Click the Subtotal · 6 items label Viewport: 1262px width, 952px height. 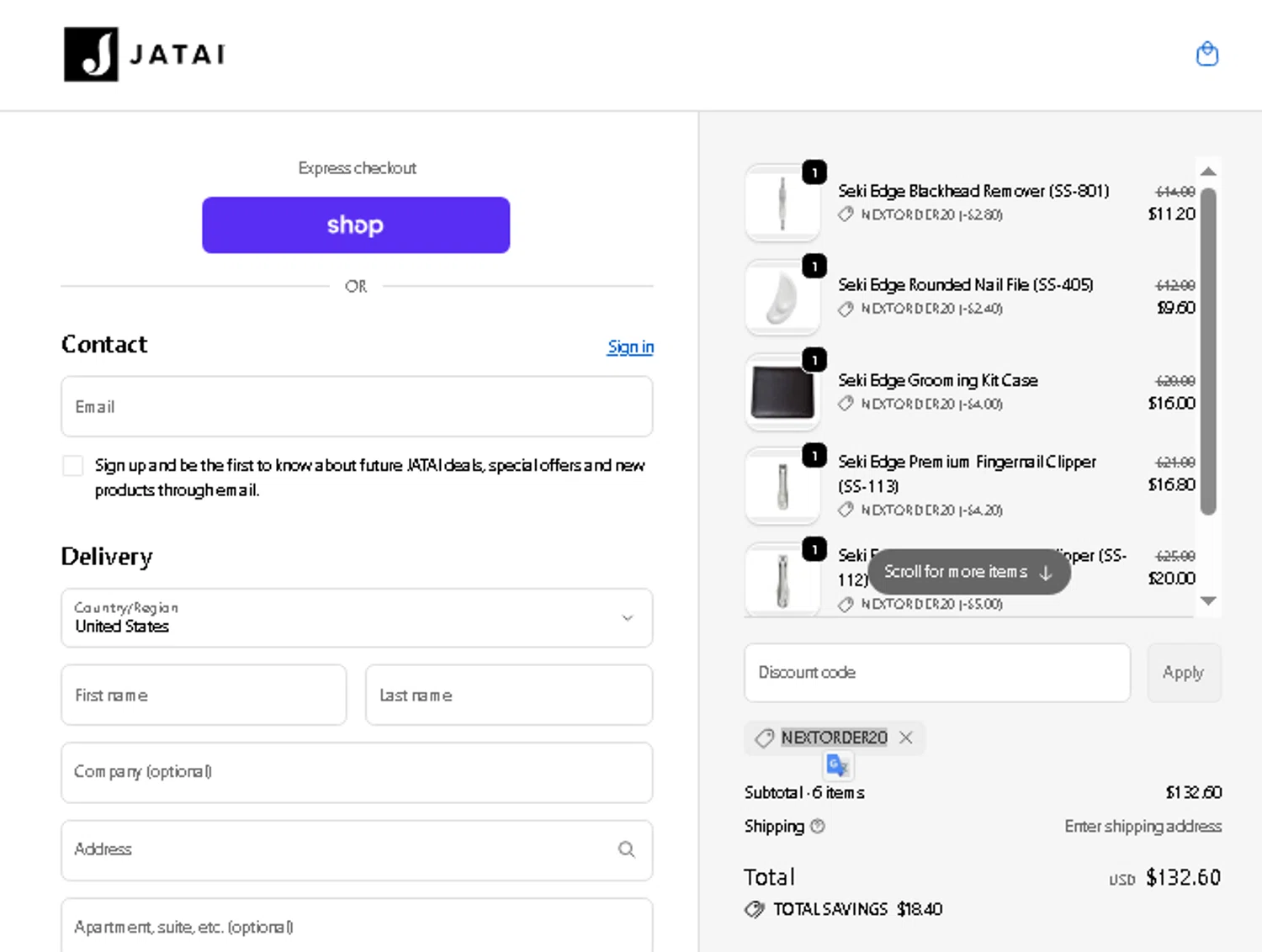pyautogui.click(x=804, y=792)
